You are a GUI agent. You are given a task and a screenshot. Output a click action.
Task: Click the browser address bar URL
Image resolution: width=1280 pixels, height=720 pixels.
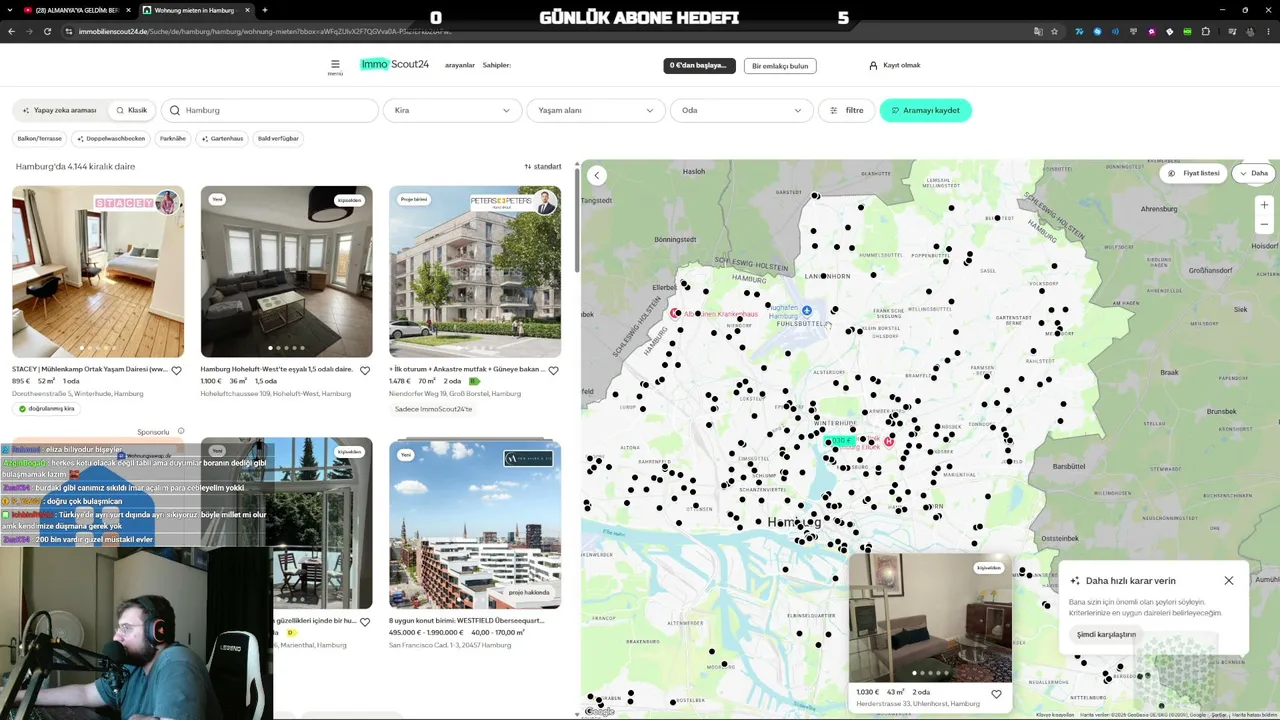(265, 31)
